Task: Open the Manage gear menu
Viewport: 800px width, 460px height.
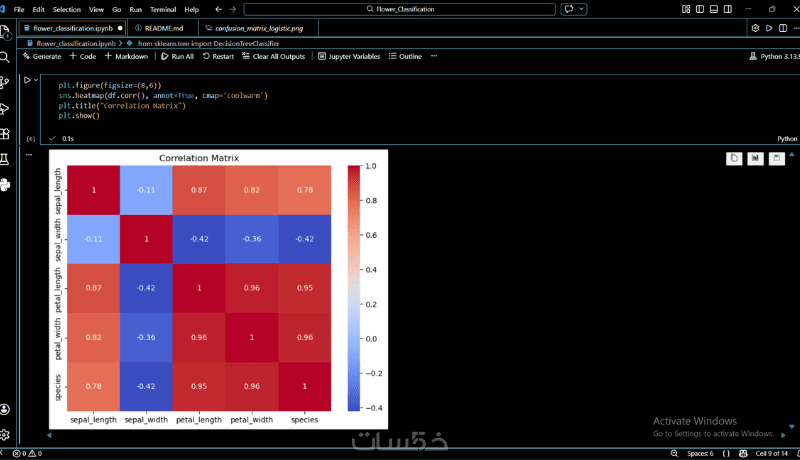Action: tap(5, 435)
